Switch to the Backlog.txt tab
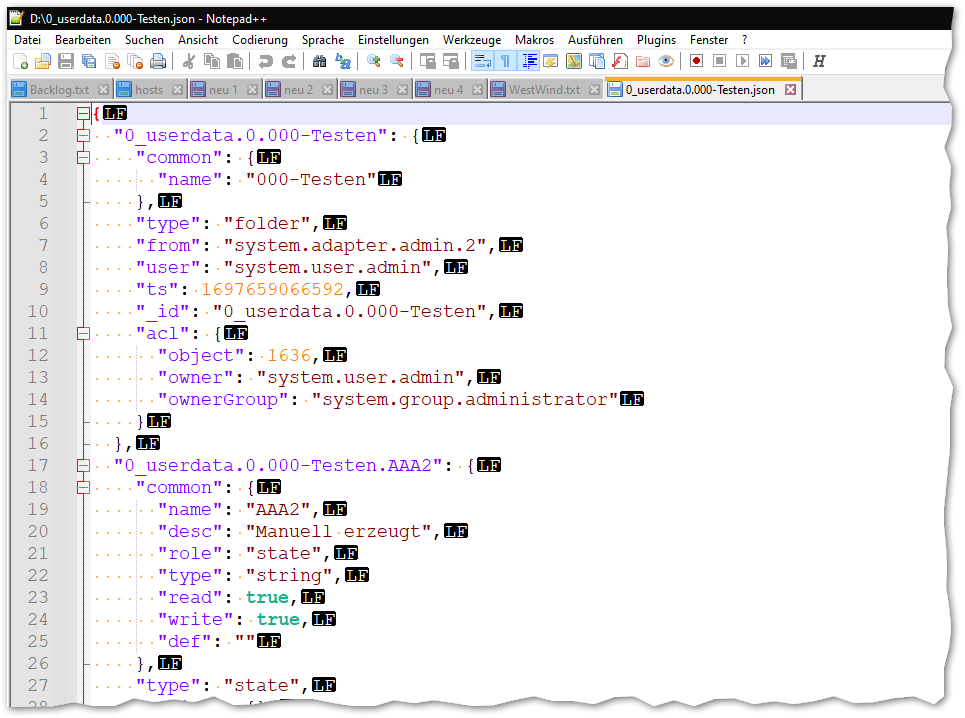 click(x=59, y=90)
